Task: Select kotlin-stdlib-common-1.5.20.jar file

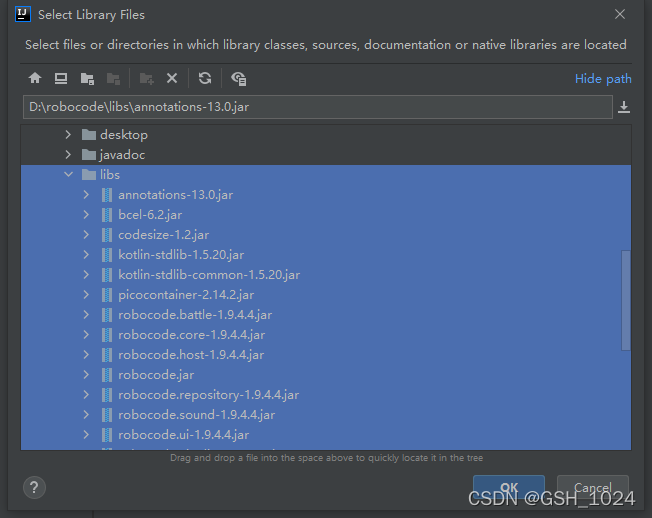Action: tap(326, 274)
